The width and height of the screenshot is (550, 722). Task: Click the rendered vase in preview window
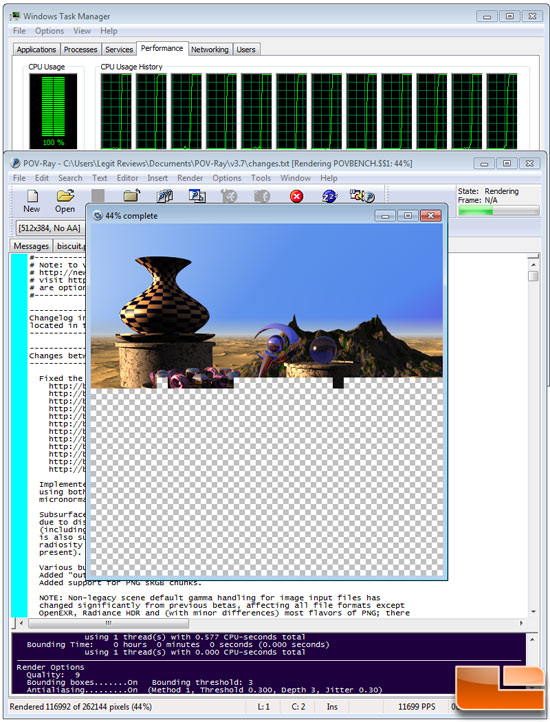click(x=165, y=297)
